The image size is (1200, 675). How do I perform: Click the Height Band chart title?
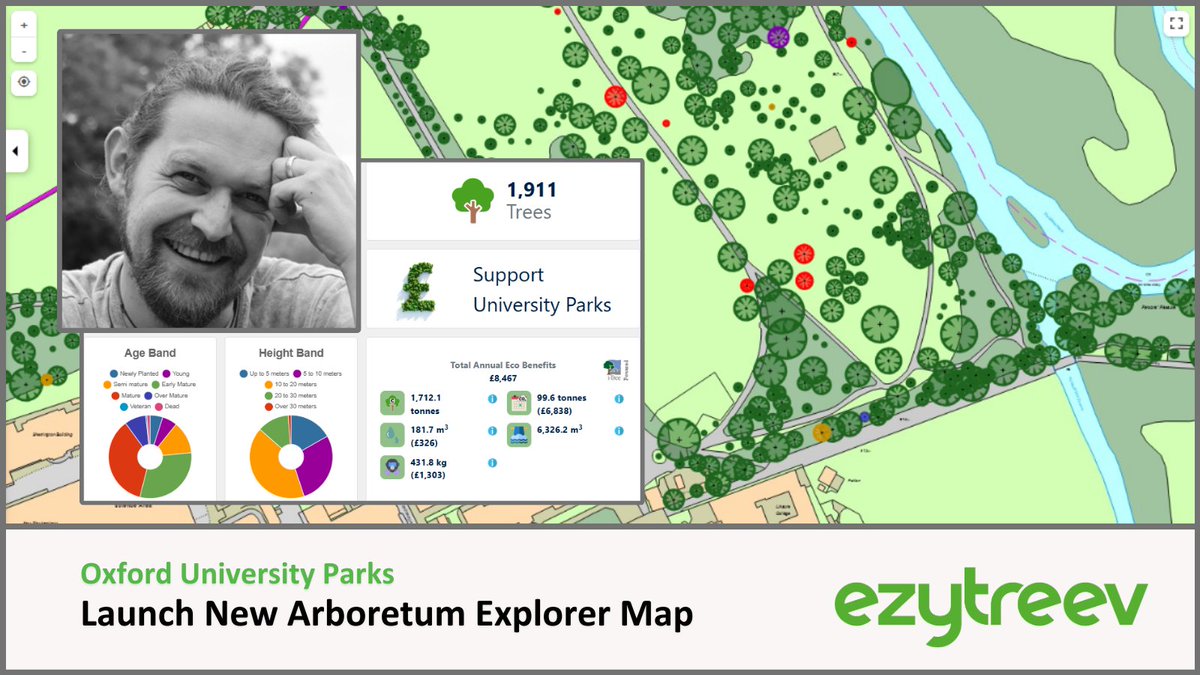[291, 353]
